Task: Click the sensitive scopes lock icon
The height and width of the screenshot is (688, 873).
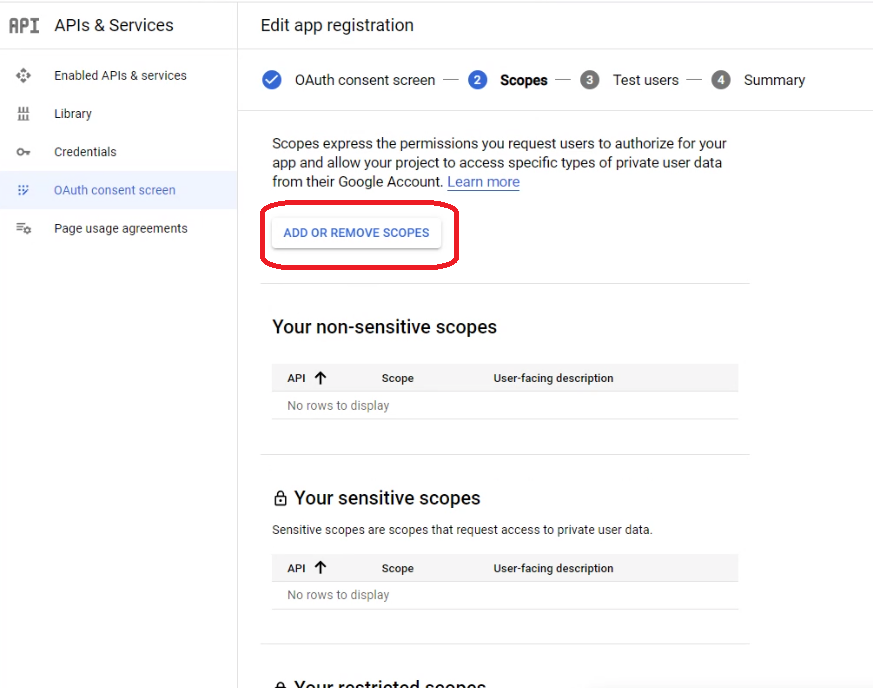Action: click(280, 499)
